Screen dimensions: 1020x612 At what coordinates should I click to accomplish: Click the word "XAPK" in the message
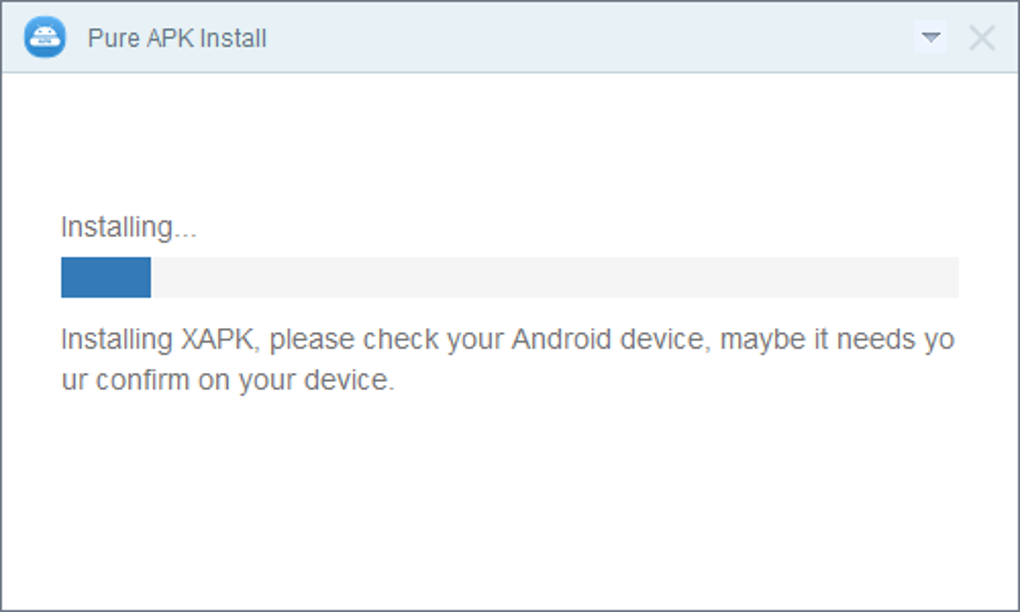click(220, 340)
